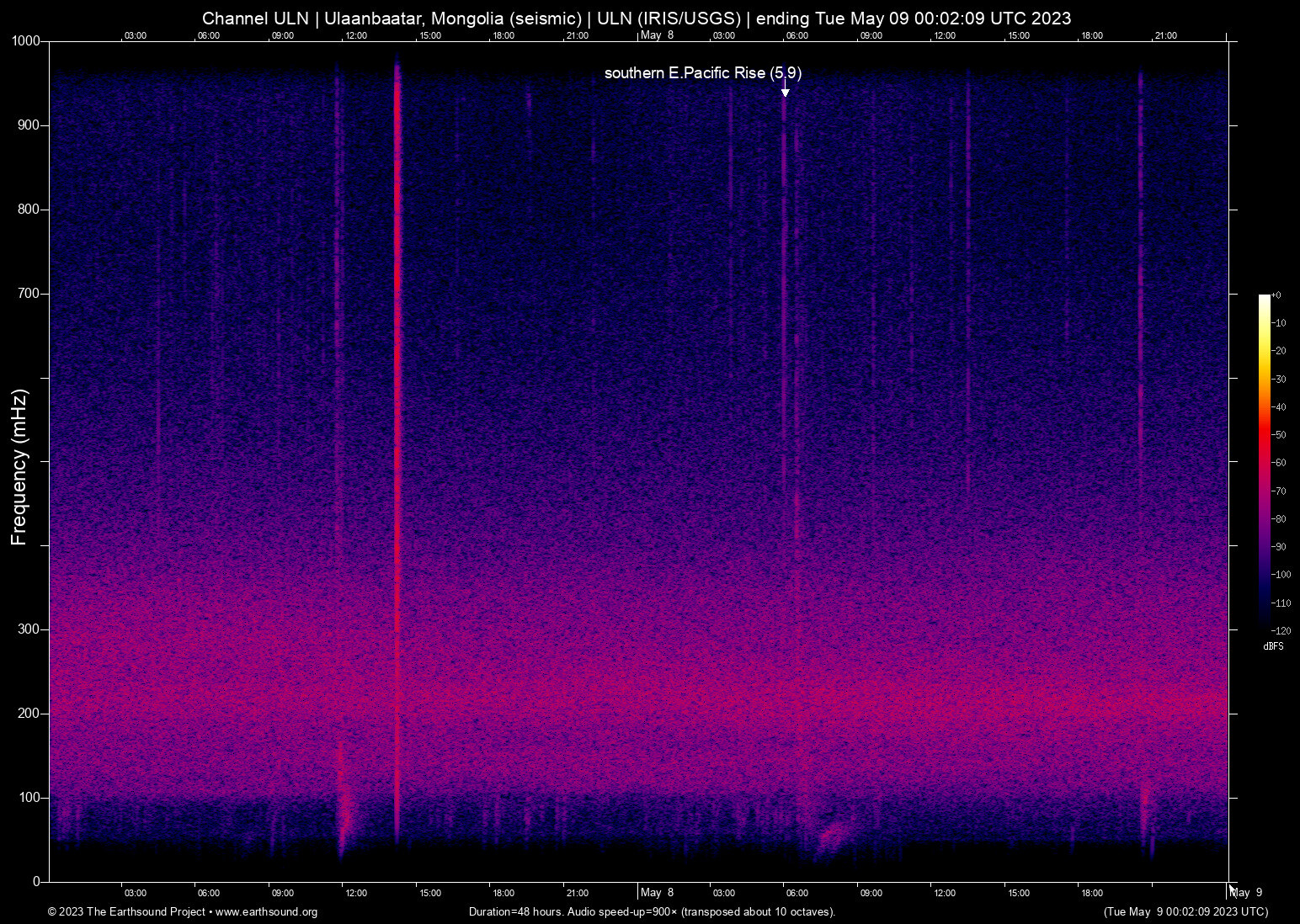Click the 1000 mHz tick label

coord(26,40)
